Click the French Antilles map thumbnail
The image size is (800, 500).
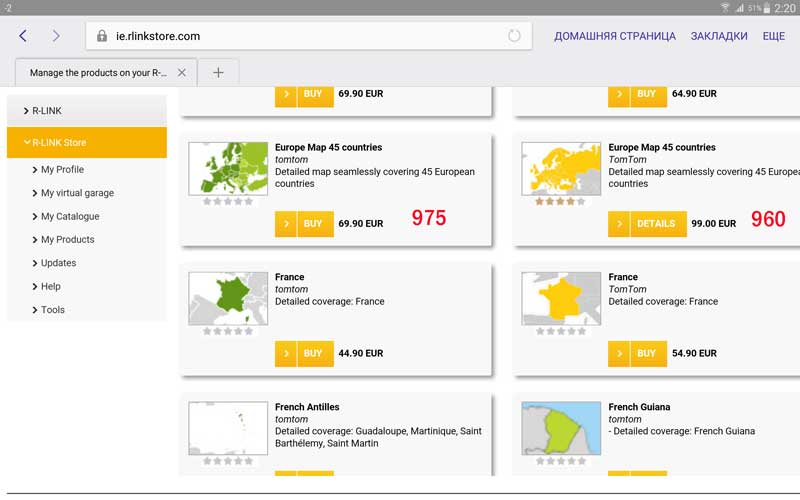[228, 428]
